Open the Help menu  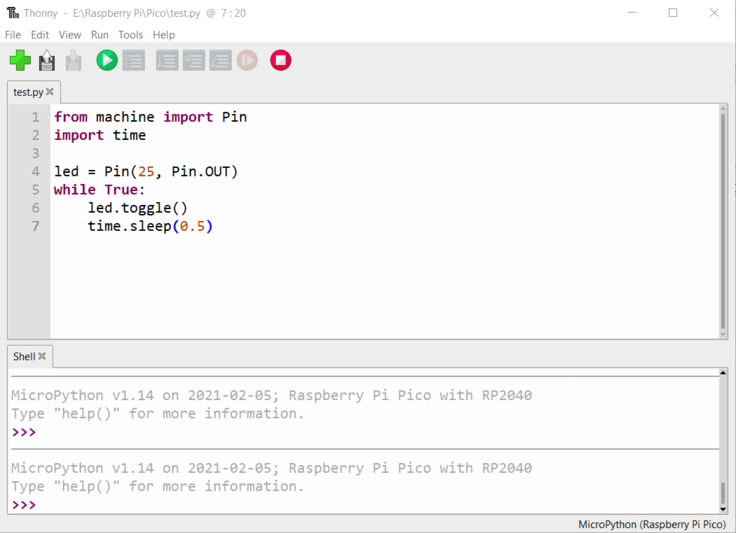click(164, 35)
